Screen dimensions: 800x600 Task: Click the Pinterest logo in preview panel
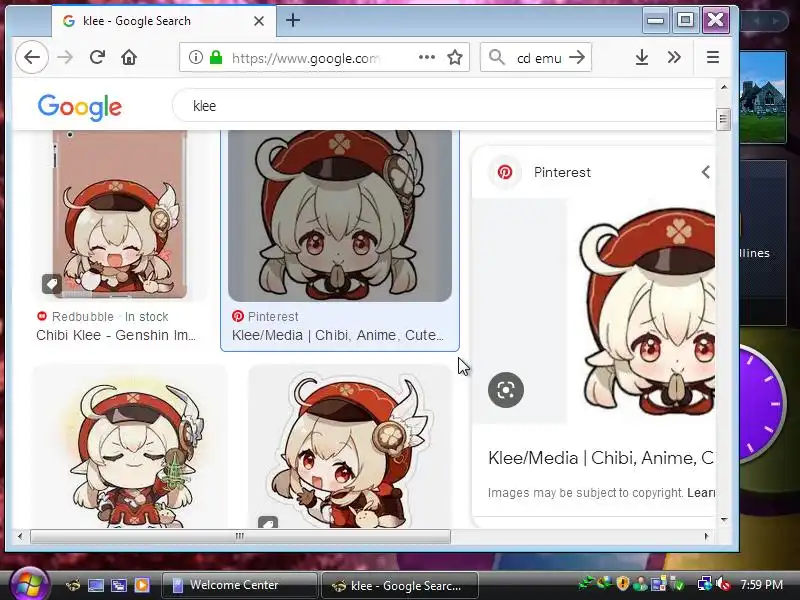[x=505, y=172]
